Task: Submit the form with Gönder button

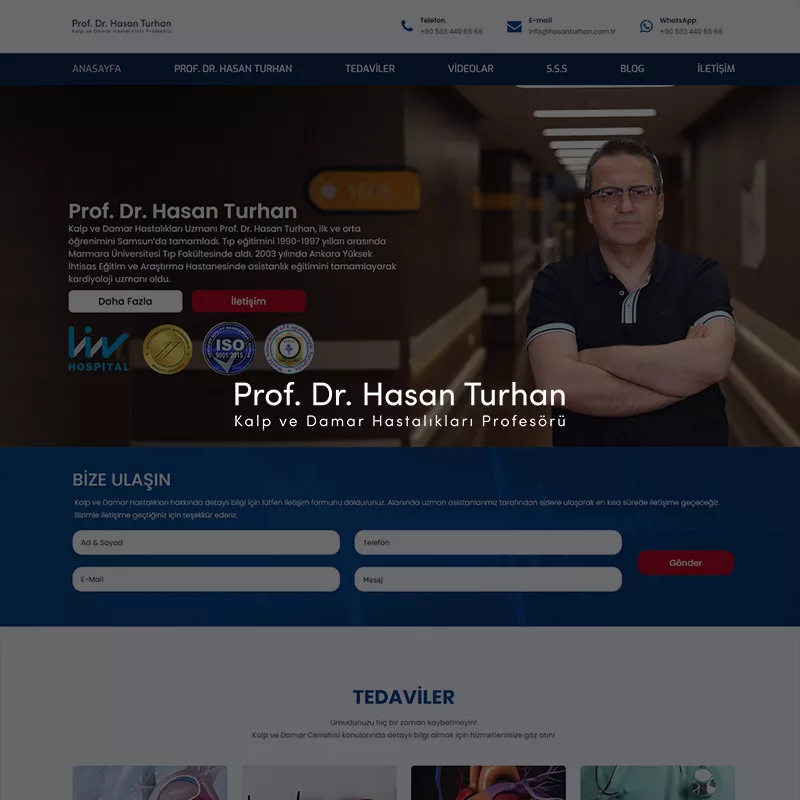Action: 686,562
